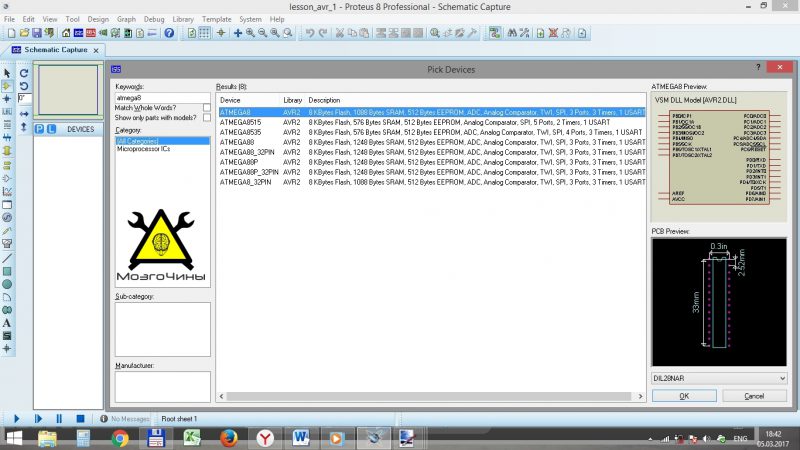The height and width of the screenshot is (450, 800).
Task: Open the Template menu
Action: coord(216,19)
